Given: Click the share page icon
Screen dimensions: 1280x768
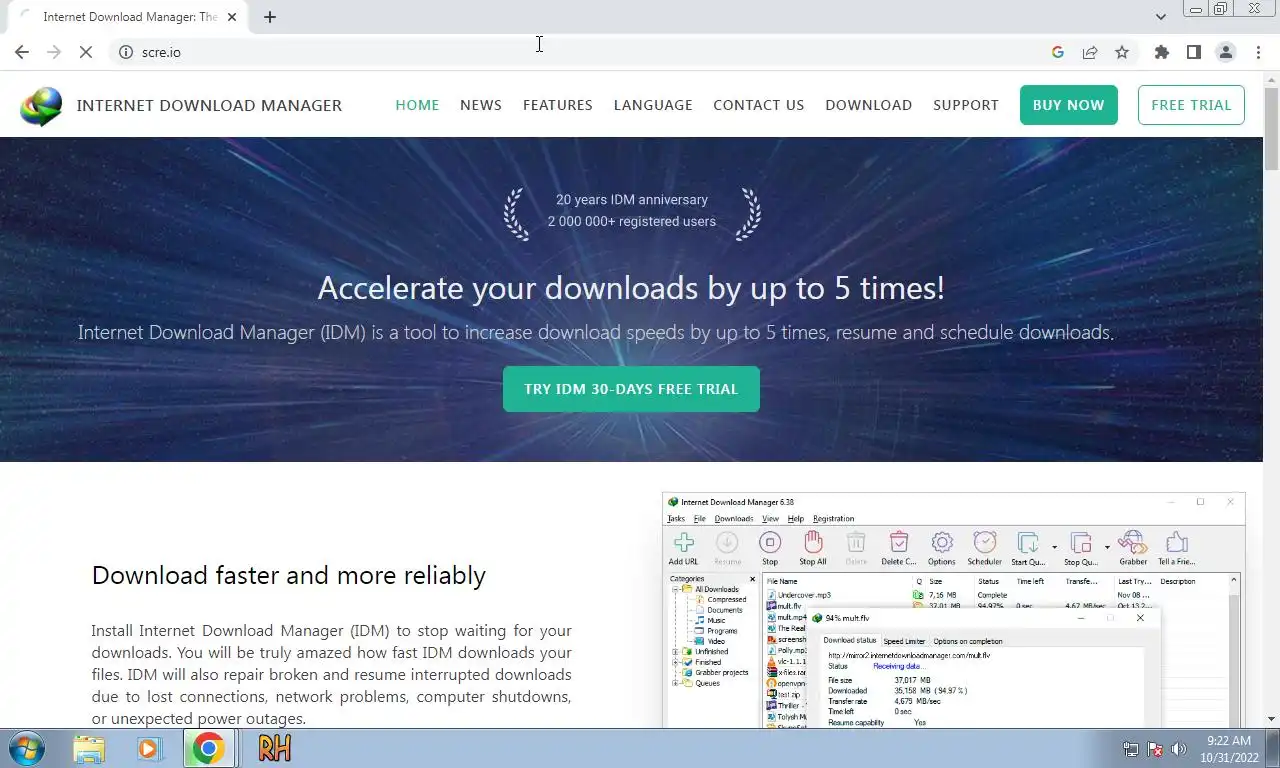Looking at the screenshot, I should pyautogui.click(x=1090, y=52).
